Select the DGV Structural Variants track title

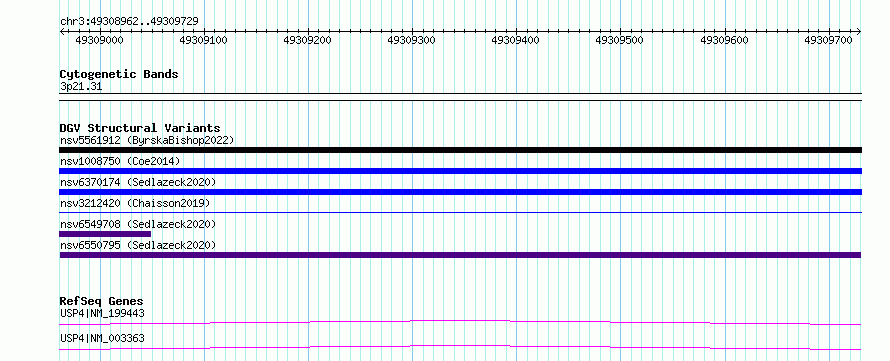click(x=140, y=128)
